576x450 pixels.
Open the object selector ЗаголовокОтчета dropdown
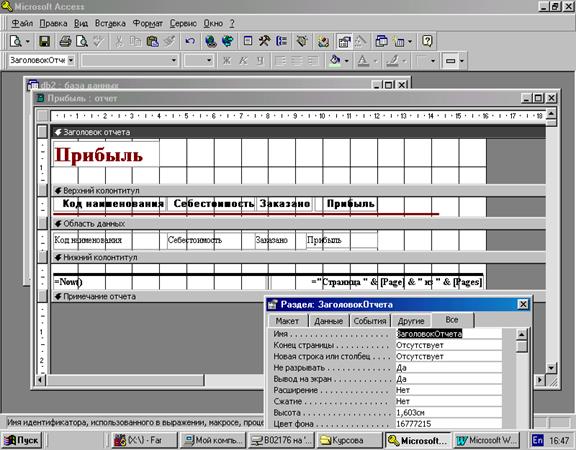click(x=71, y=60)
